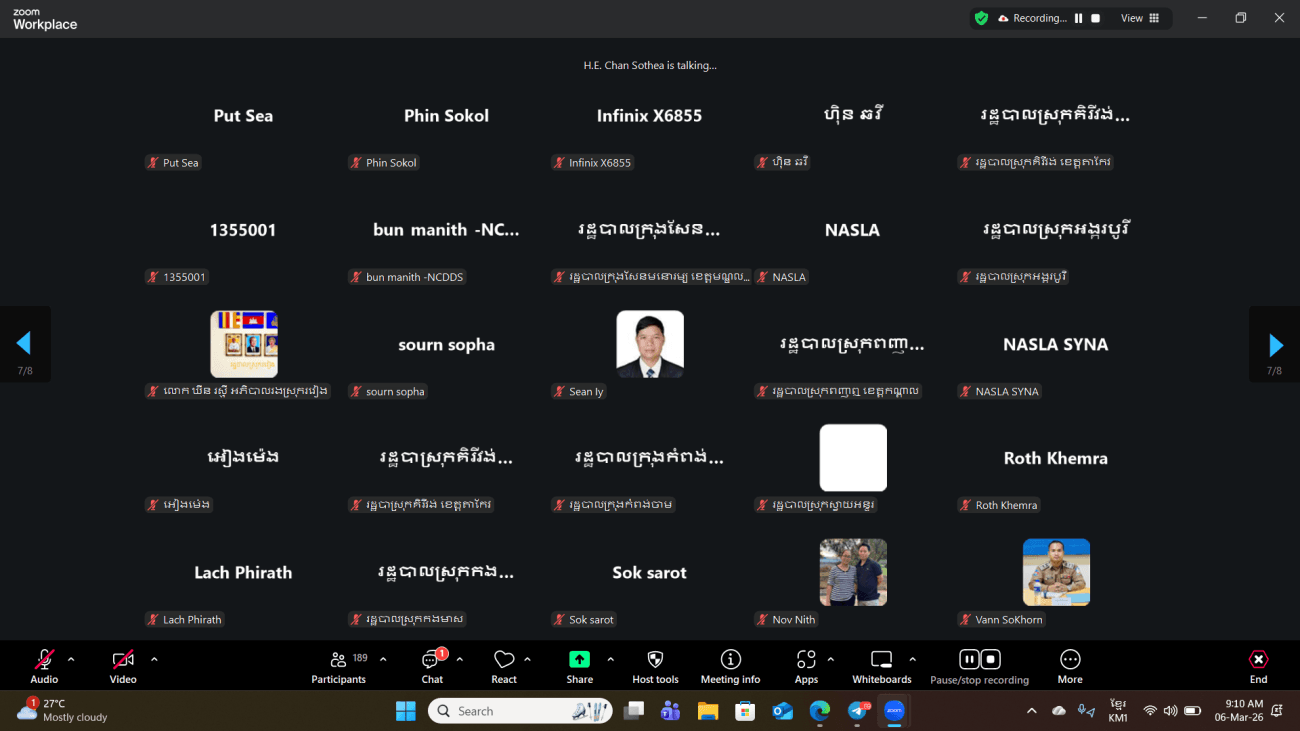Open the View layout menu
This screenshot has height=731, width=1300.
point(1139,18)
